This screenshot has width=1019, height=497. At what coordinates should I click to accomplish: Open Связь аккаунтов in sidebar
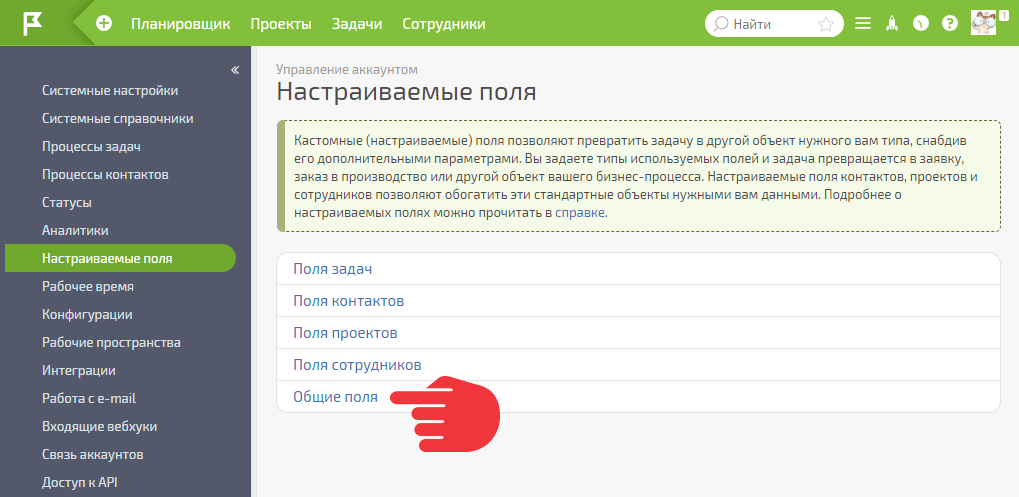point(92,453)
